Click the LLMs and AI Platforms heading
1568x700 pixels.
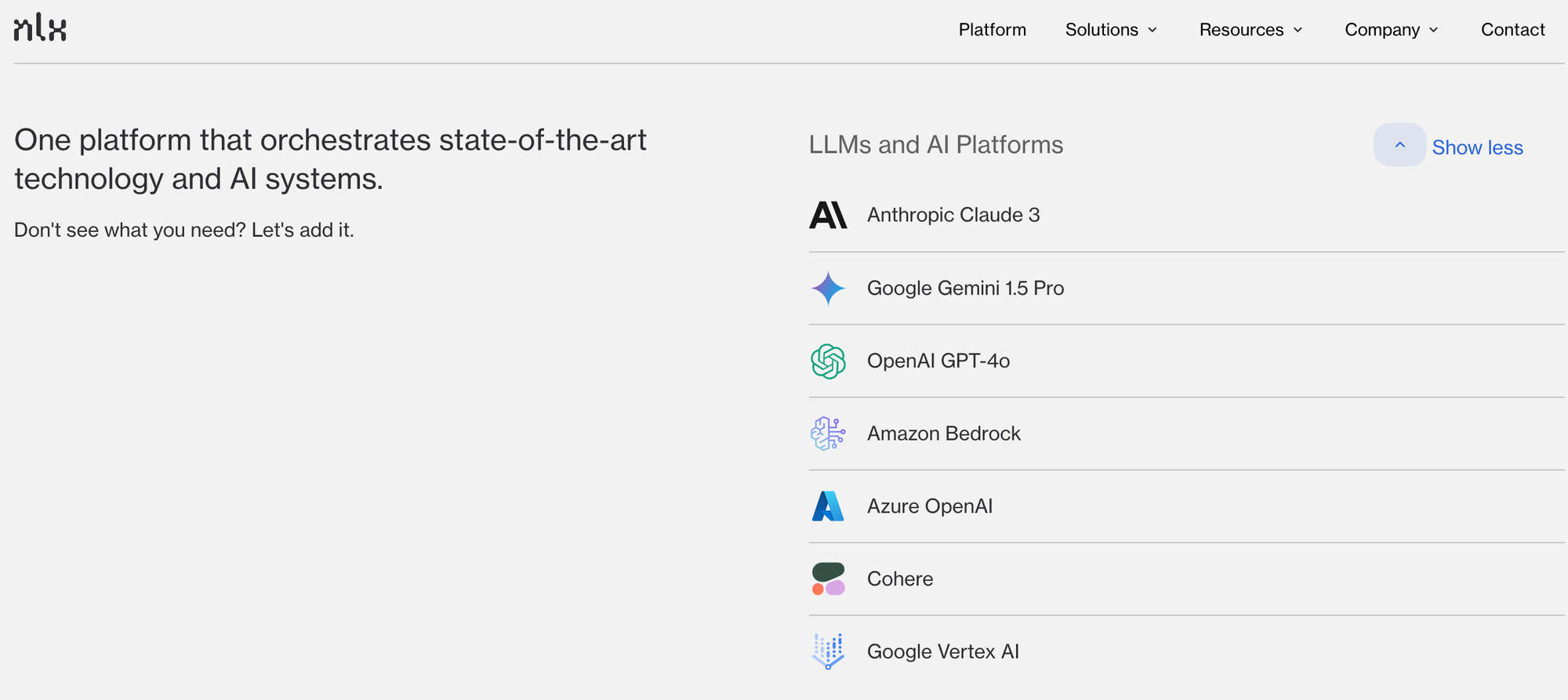(x=936, y=145)
